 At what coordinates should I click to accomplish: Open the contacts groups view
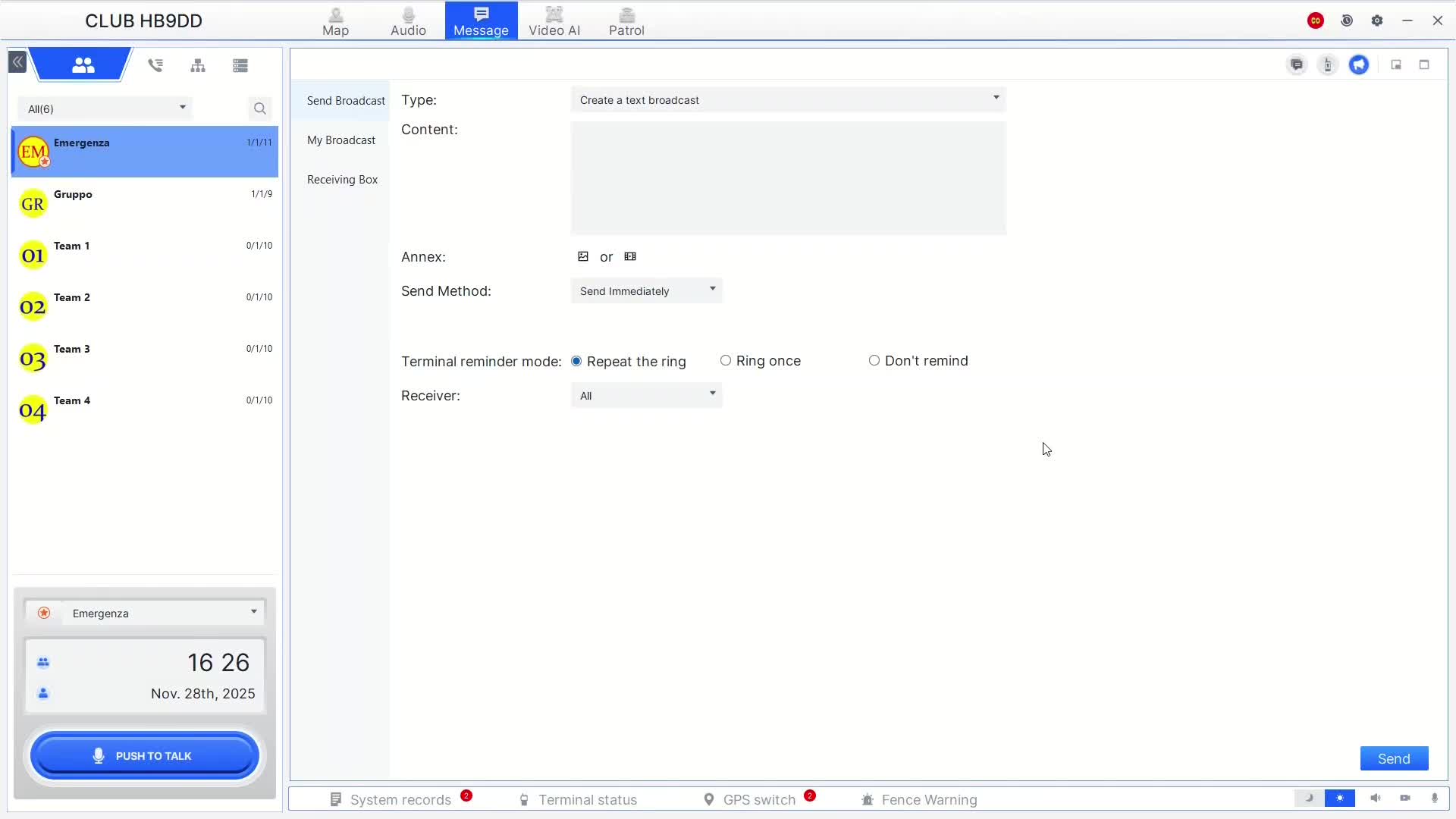pyautogui.click(x=83, y=65)
